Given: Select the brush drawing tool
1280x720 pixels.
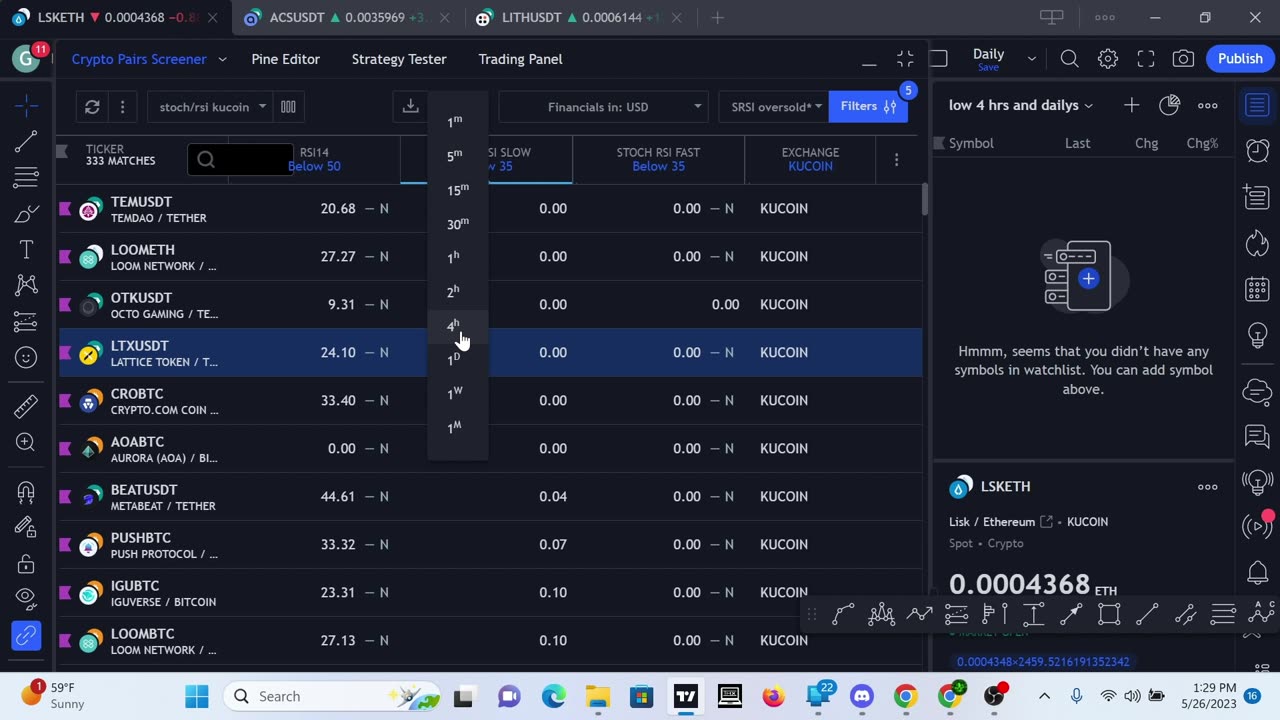Looking at the screenshot, I should pyautogui.click(x=26, y=214).
